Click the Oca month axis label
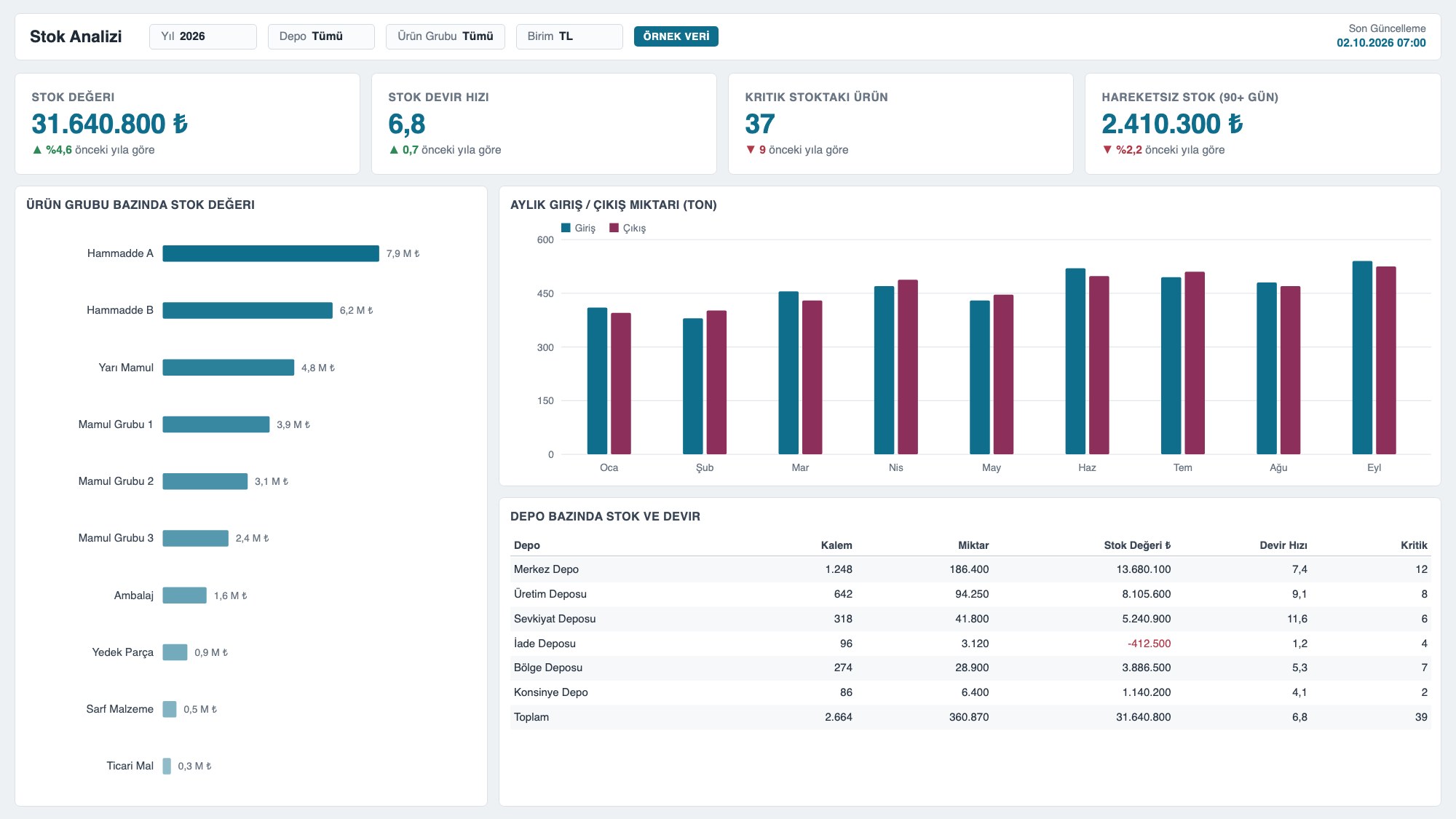 coord(609,467)
